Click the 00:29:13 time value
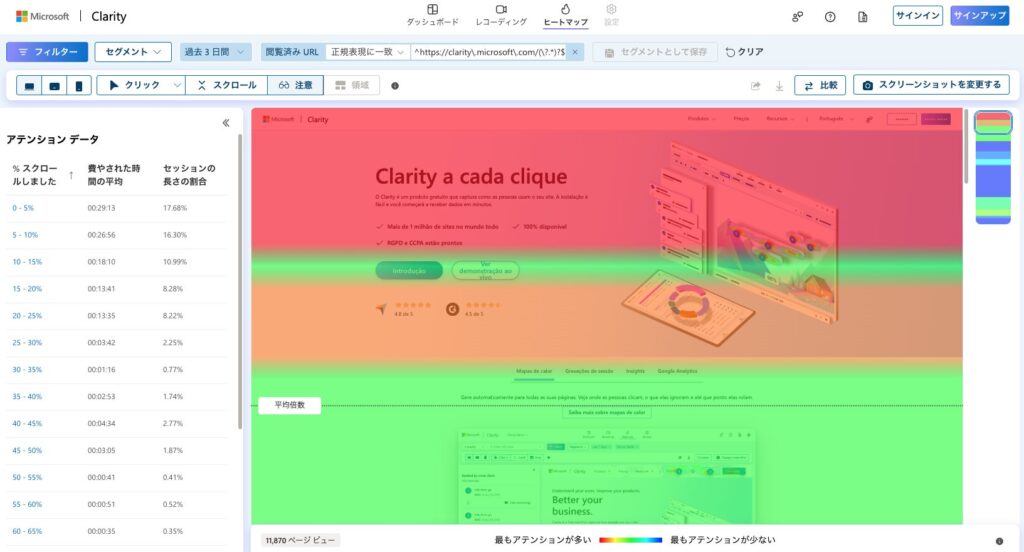Screen dimensions: 1024x552 tap(101, 208)
